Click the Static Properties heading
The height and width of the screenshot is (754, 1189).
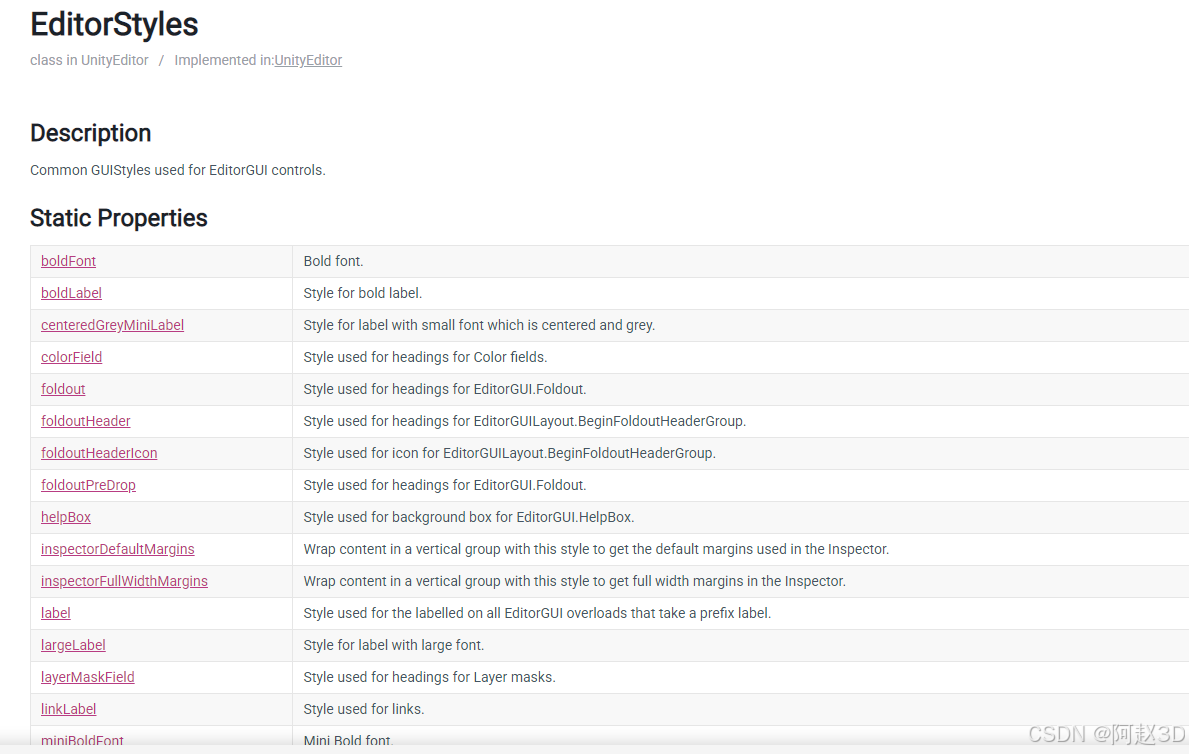pos(119,218)
